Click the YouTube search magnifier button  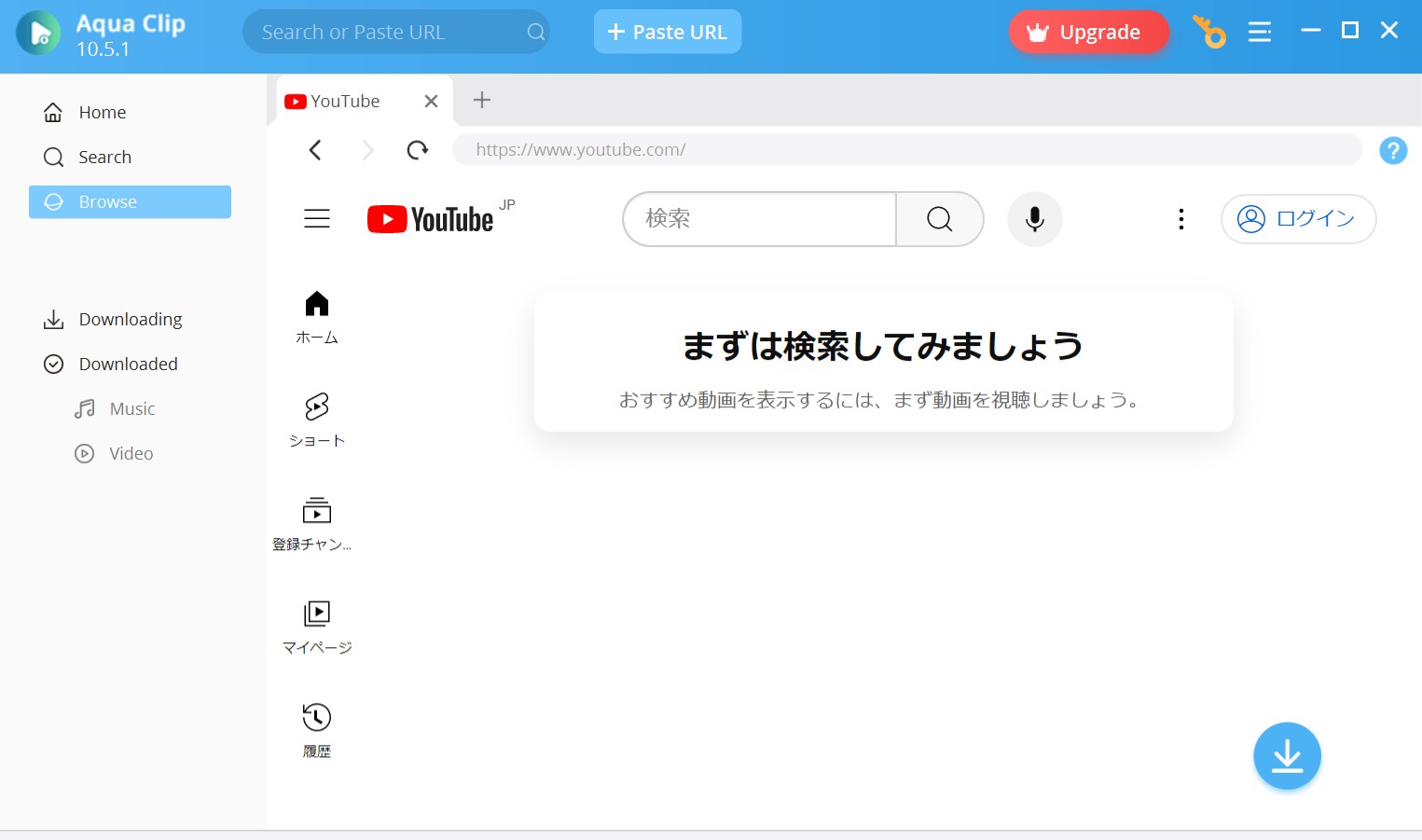(940, 219)
